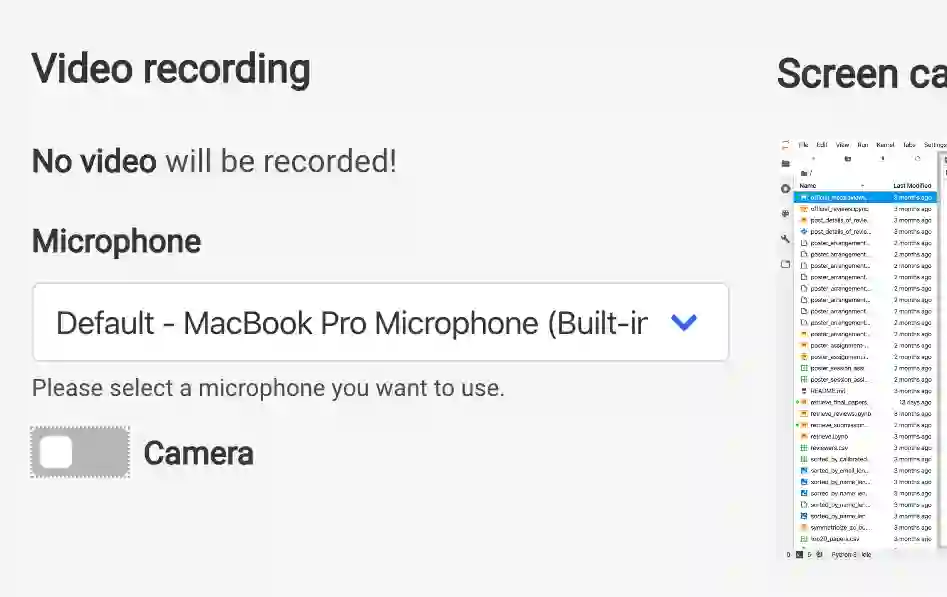Toggle the Camera switch on
The height and width of the screenshot is (597, 947).
[80, 453]
